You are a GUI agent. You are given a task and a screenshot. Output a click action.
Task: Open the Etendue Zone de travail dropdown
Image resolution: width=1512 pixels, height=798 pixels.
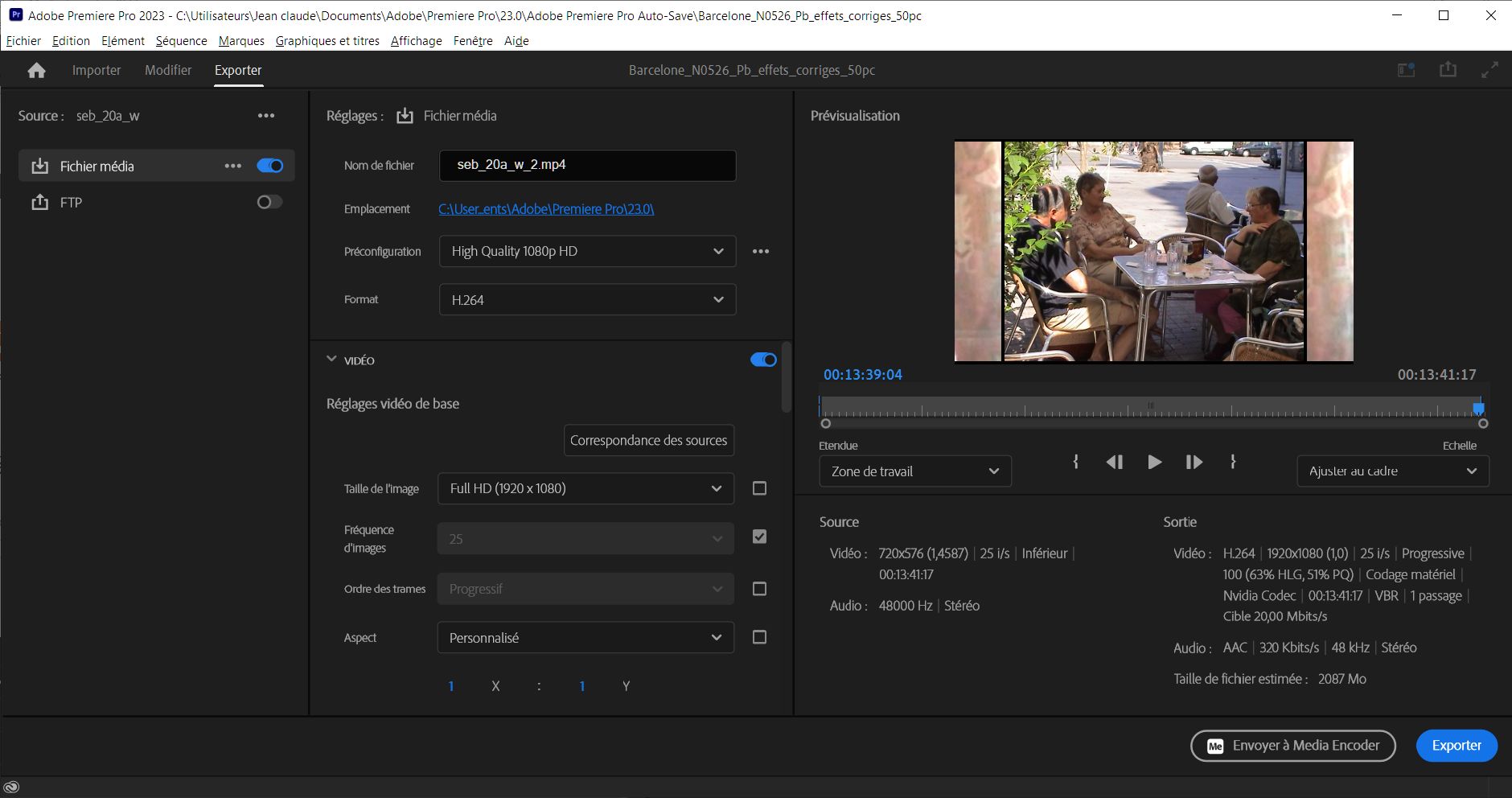pos(914,471)
